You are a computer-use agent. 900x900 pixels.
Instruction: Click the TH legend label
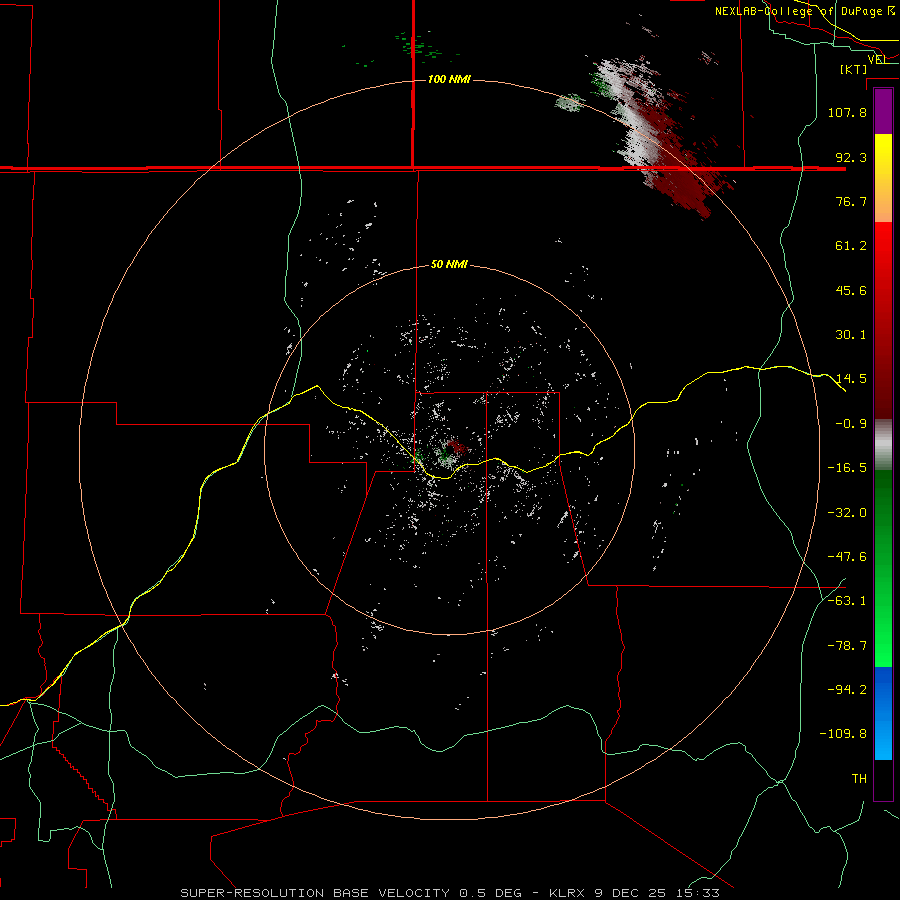point(859,778)
